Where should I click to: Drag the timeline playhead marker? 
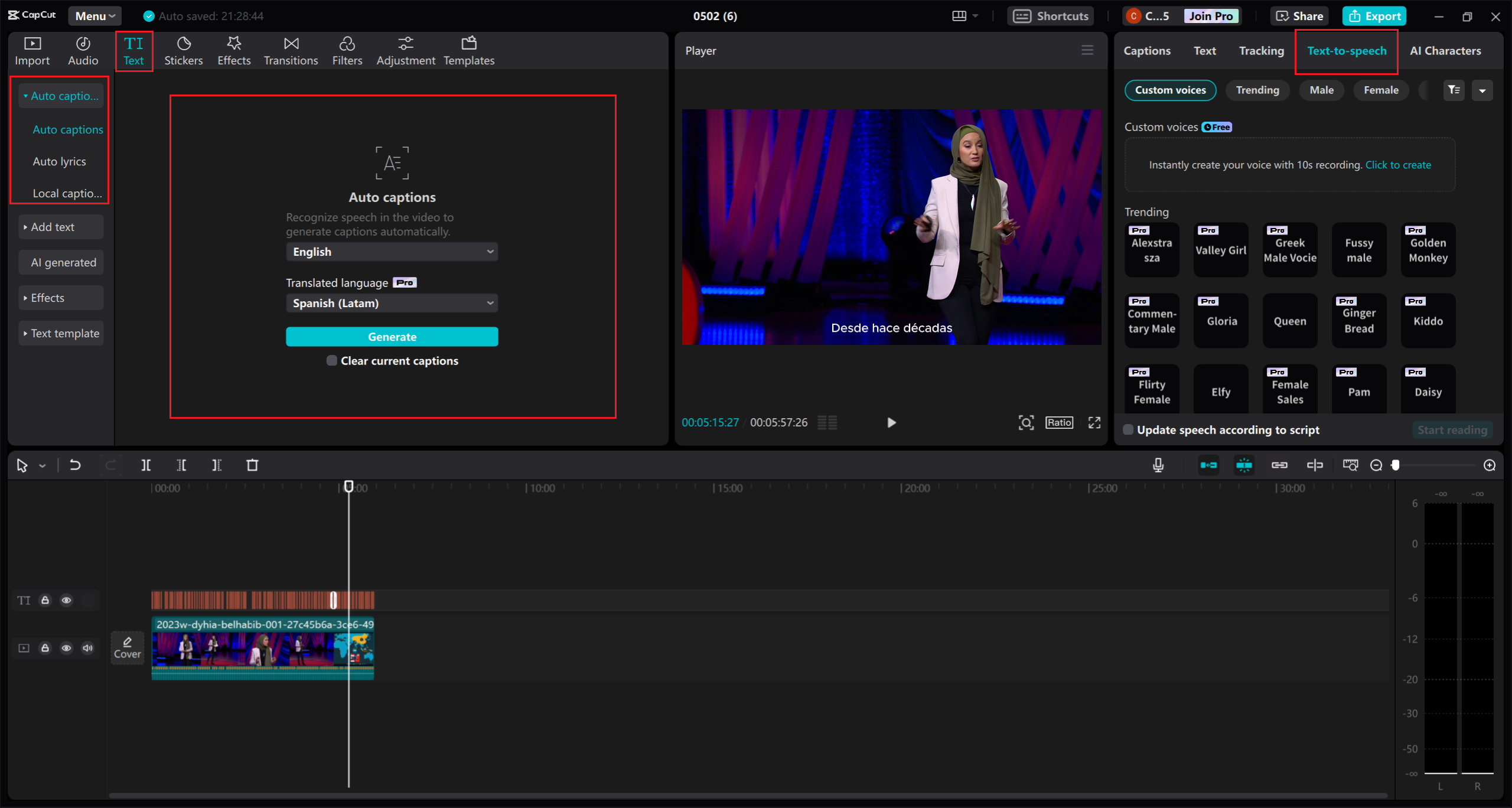[x=349, y=487]
